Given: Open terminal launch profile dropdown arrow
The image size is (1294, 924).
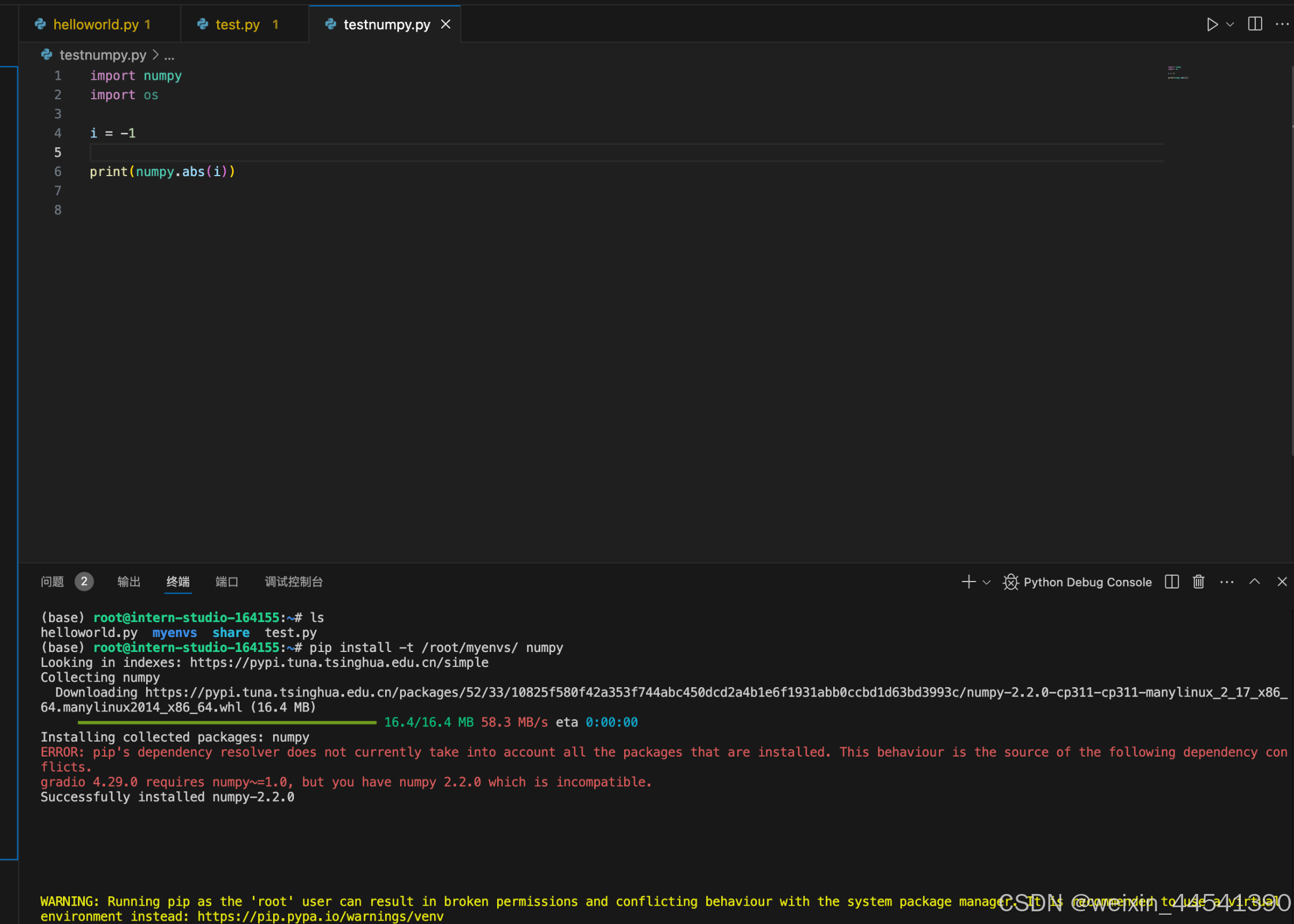Looking at the screenshot, I should pos(987,582).
